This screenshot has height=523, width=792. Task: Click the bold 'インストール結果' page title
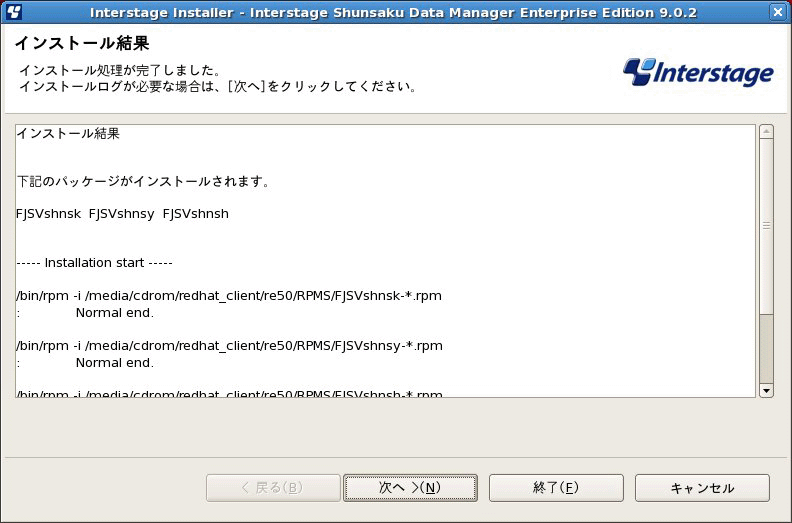(x=82, y=43)
